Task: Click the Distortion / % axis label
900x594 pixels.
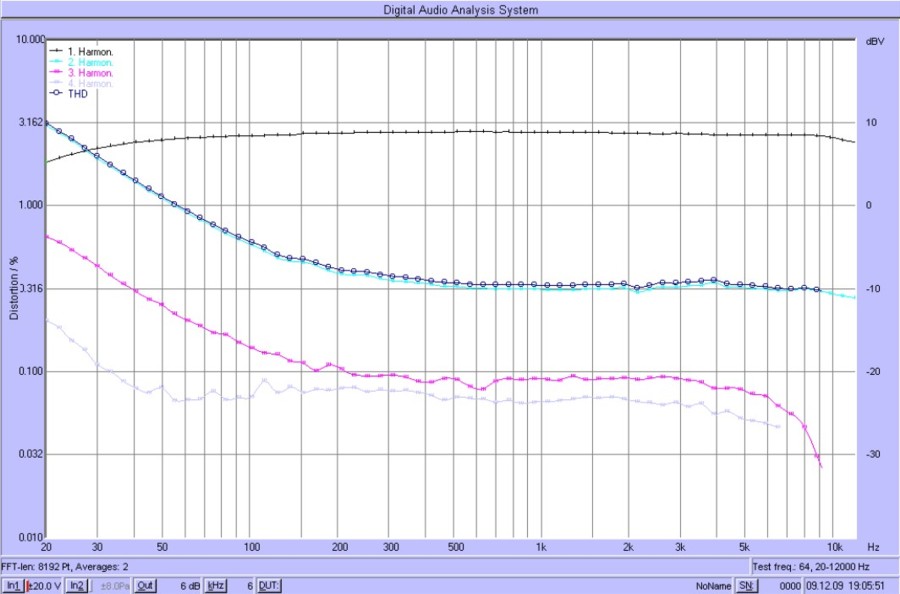Action: coord(14,289)
